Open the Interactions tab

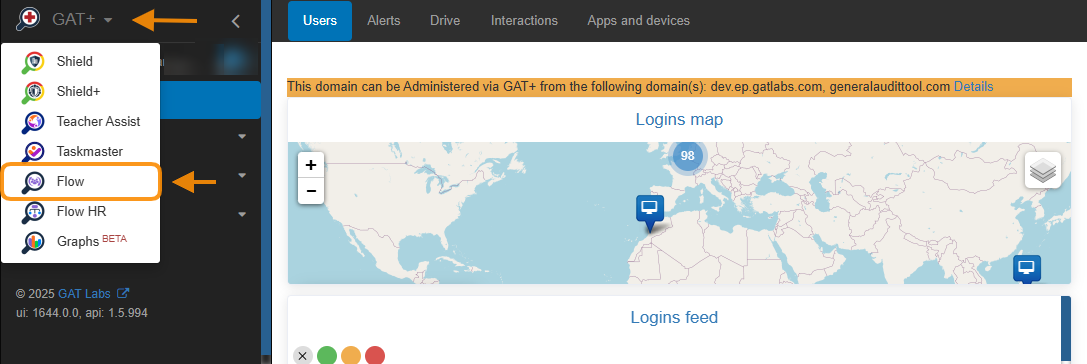(524, 21)
